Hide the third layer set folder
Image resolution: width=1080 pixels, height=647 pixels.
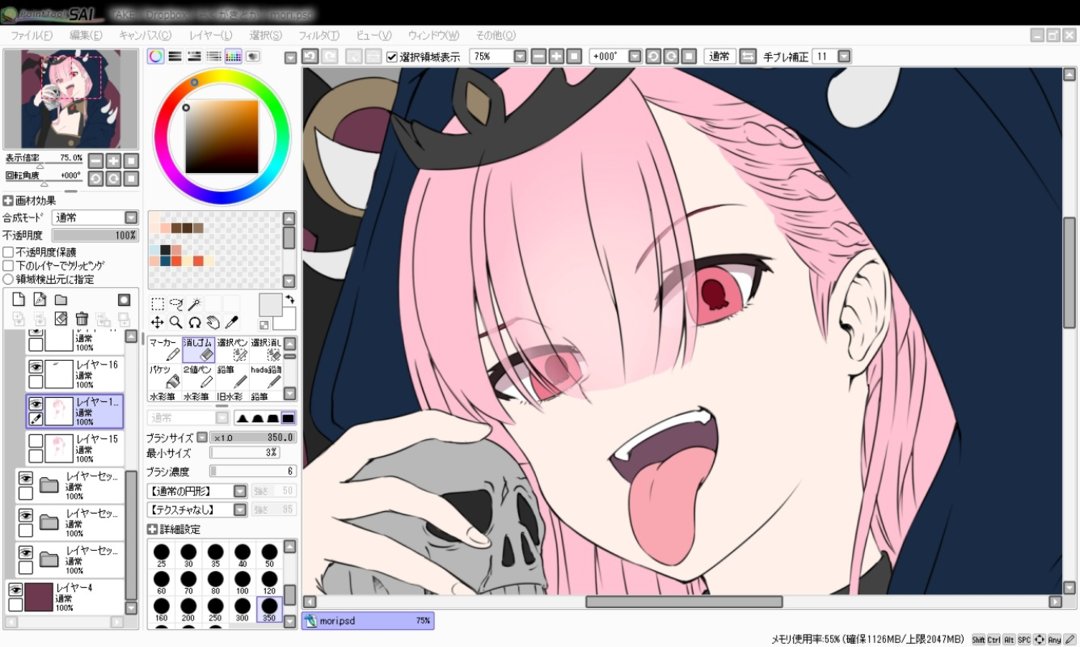(x=25, y=552)
